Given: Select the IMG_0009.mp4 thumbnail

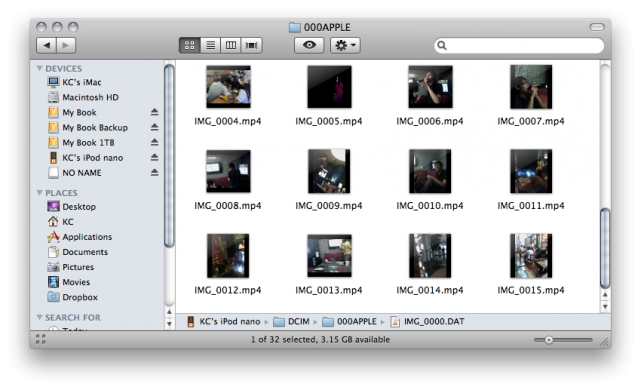Looking at the screenshot, I should coord(329,171).
